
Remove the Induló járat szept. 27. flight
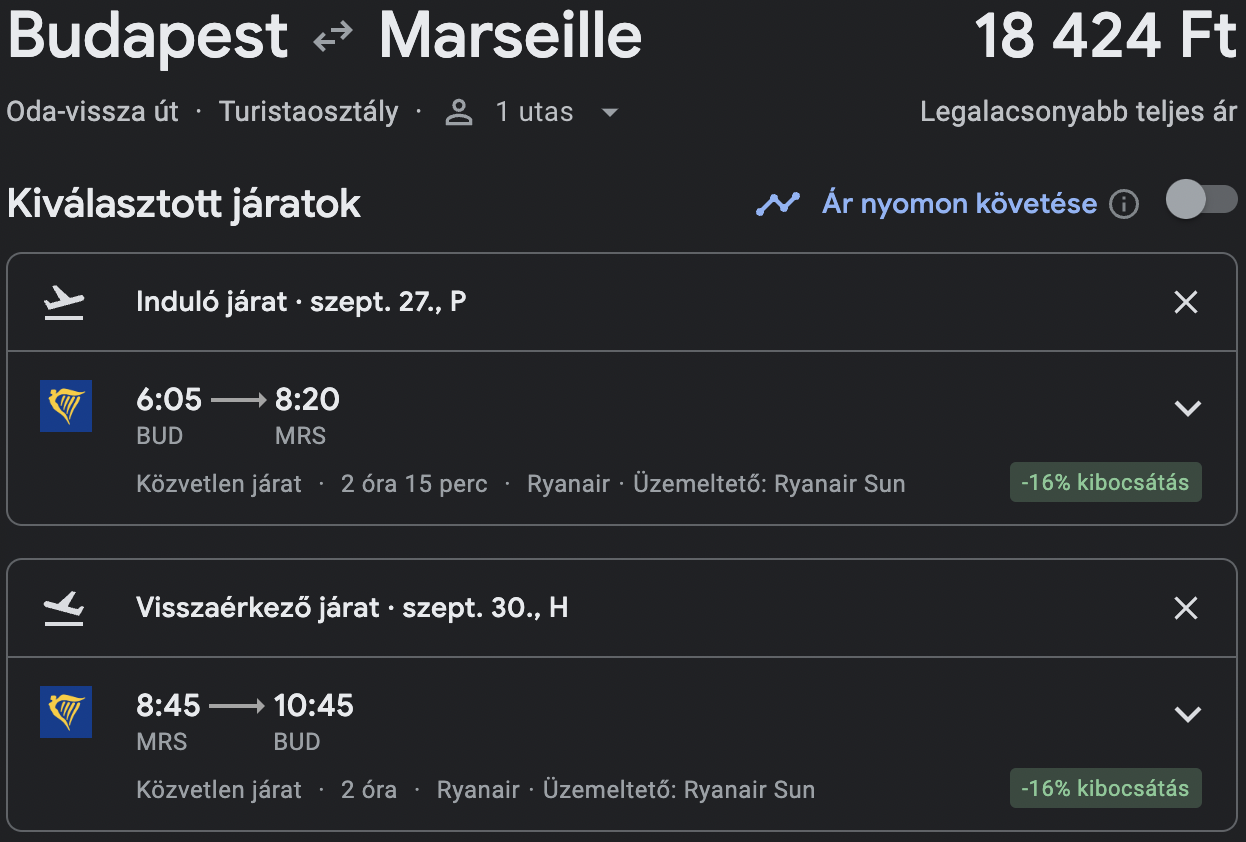[x=1186, y=302]
